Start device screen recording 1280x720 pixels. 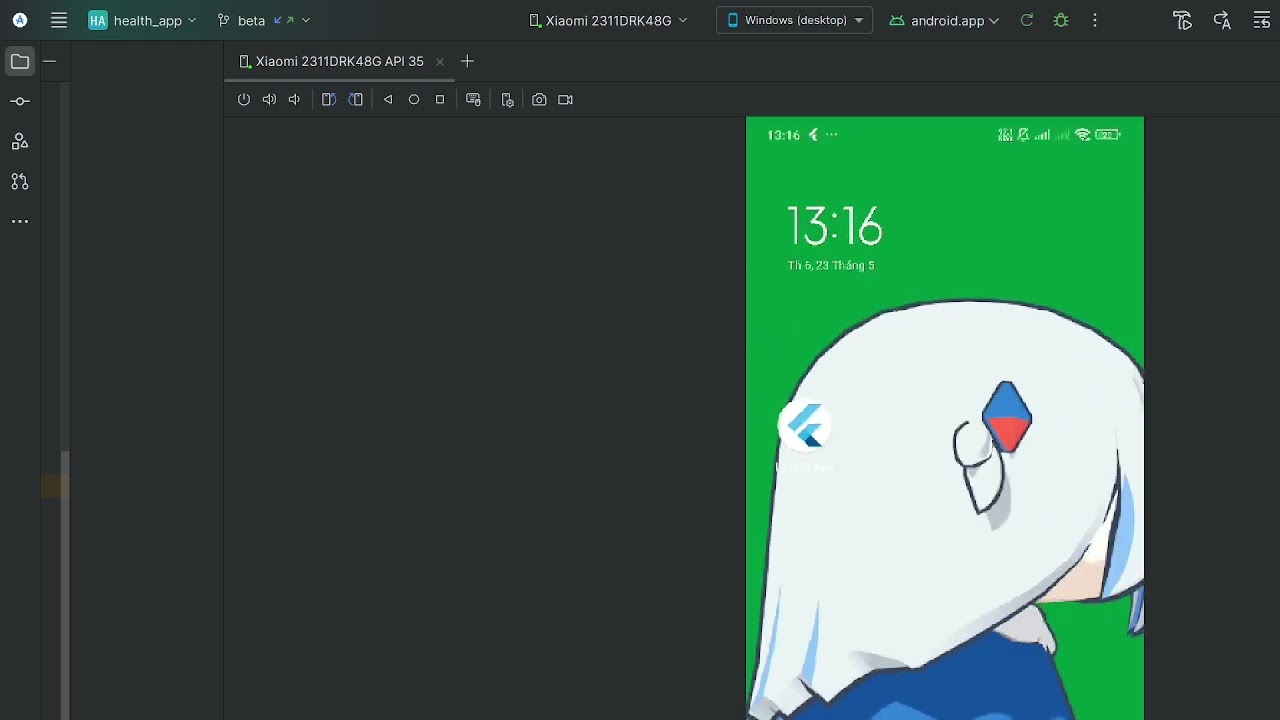pyautogui.click(x=565, y=99)
